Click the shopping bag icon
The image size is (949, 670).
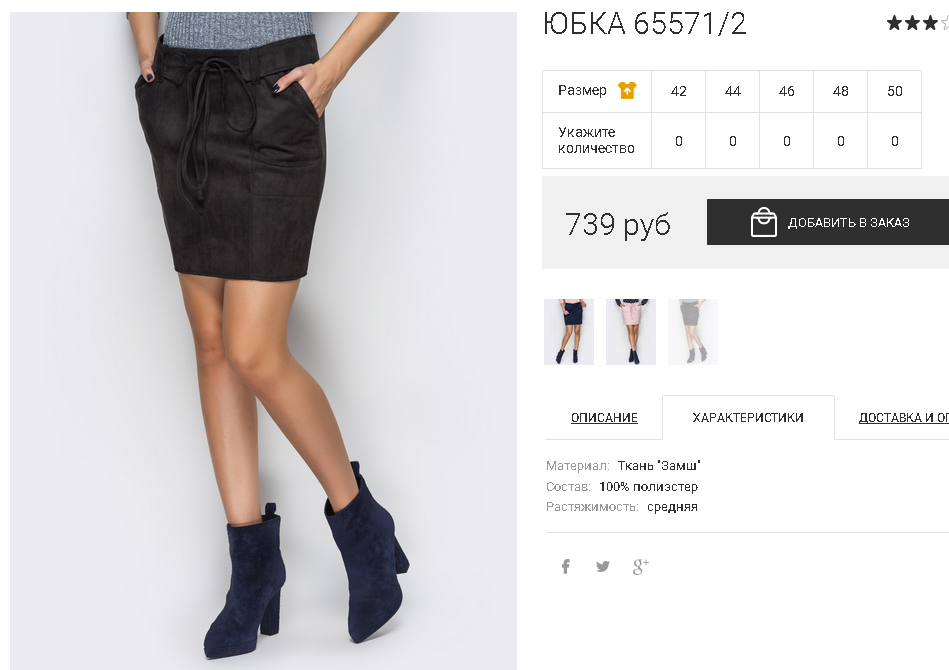click(x=764, y=222)
